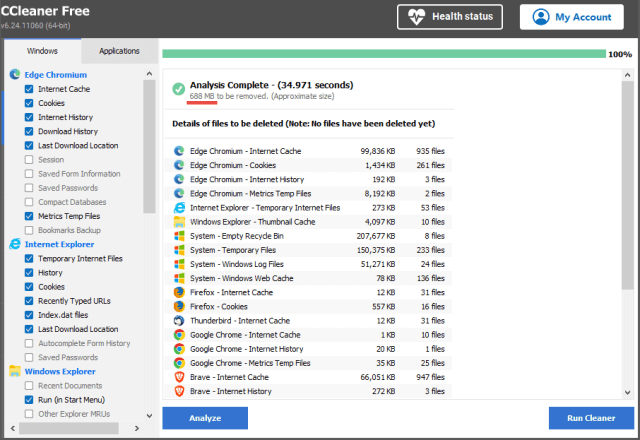Click Thunderbird icon beside Thunderbird - Internet Cache
The height and width of the screenshot is (440, 640).
click(179, 321)
